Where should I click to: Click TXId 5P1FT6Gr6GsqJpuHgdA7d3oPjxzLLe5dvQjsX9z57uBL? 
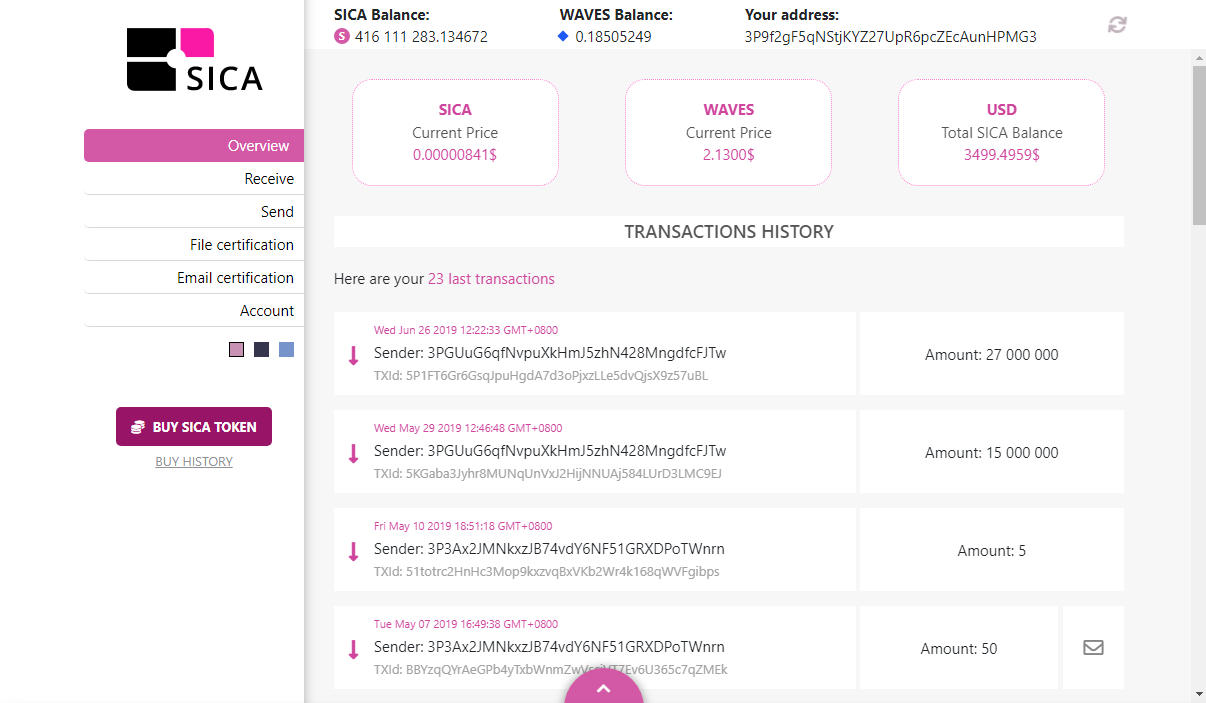click(541, 376)
